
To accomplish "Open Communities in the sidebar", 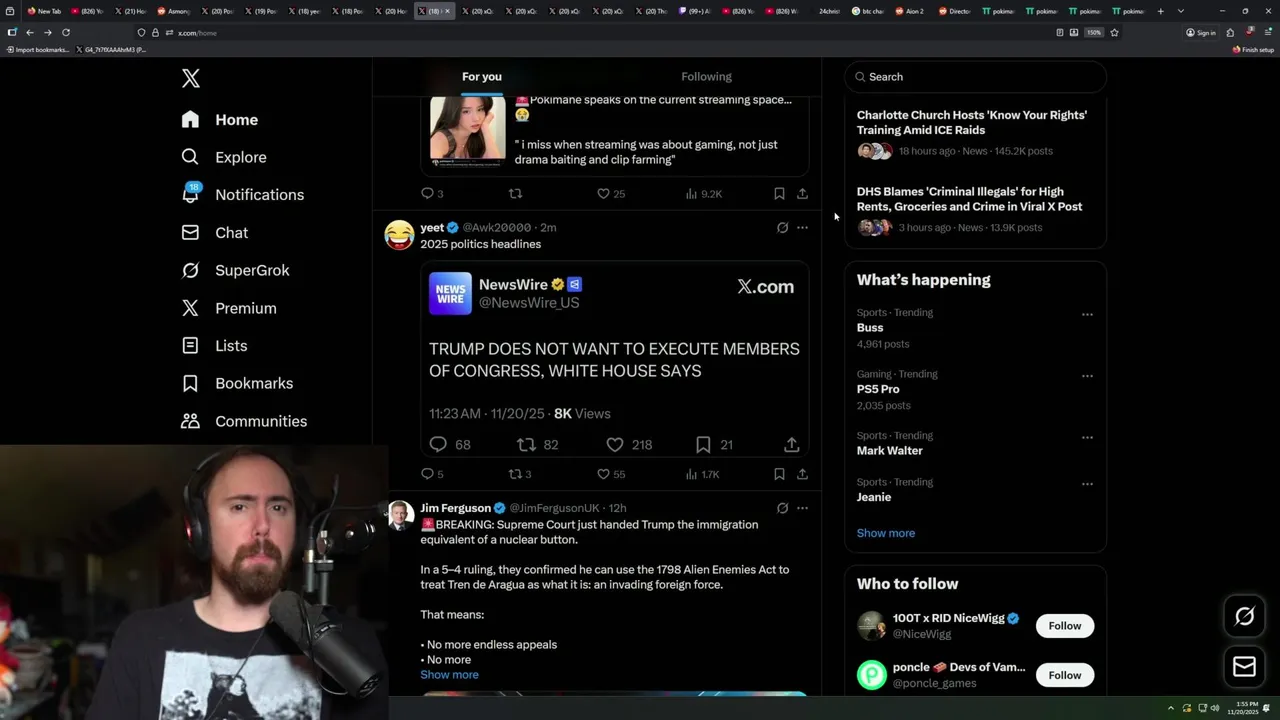I will 244,421.
